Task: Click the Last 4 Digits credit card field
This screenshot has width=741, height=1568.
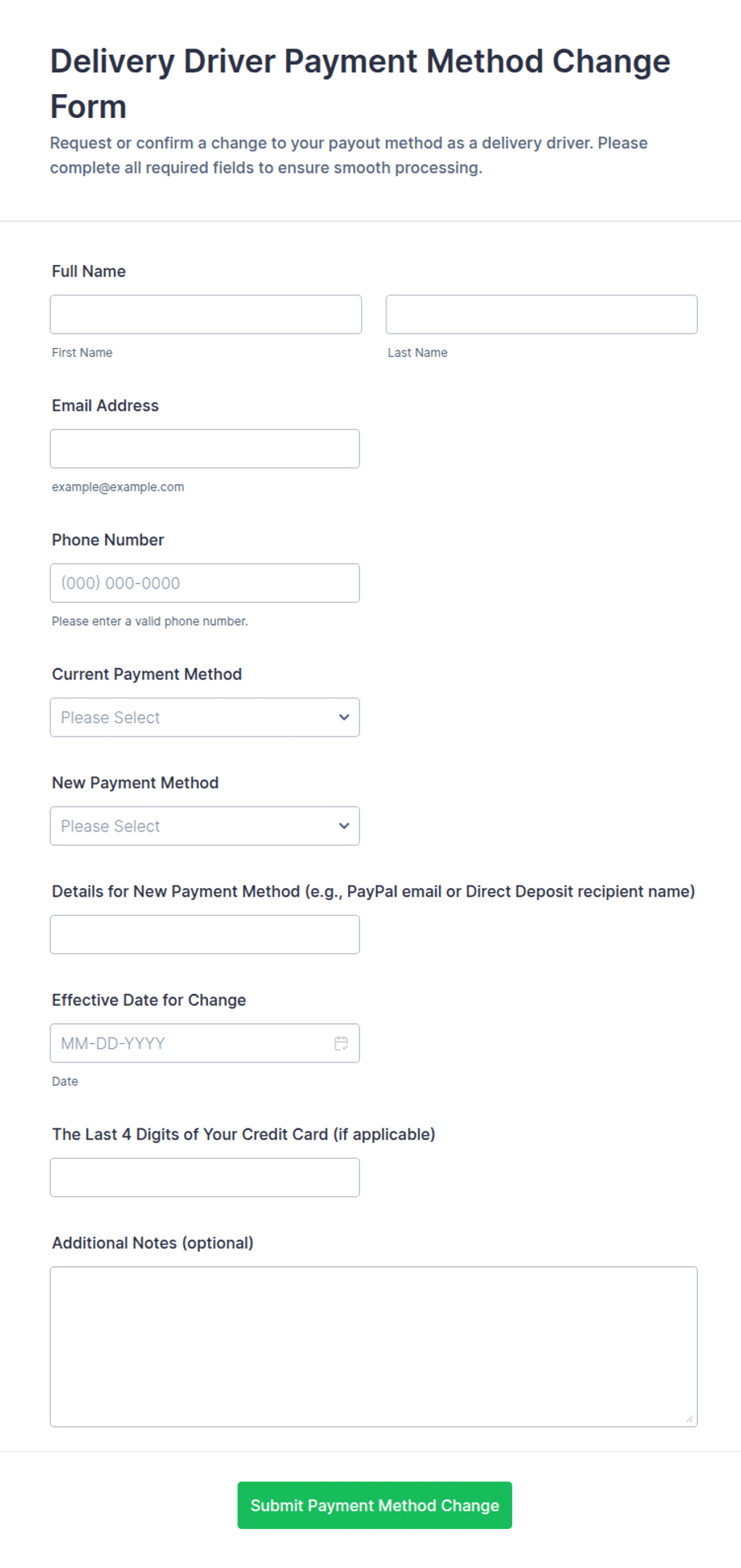Action: pos(205,1178)
